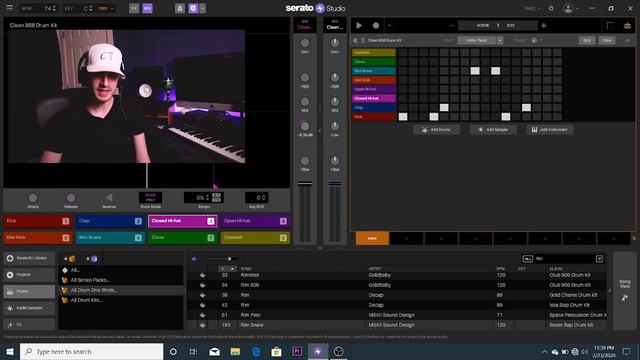Open the dropdown arrow beside purple toolbar button
Image resolution: width=640 pixels, height=360 pixels.
[x=202, y=8]
